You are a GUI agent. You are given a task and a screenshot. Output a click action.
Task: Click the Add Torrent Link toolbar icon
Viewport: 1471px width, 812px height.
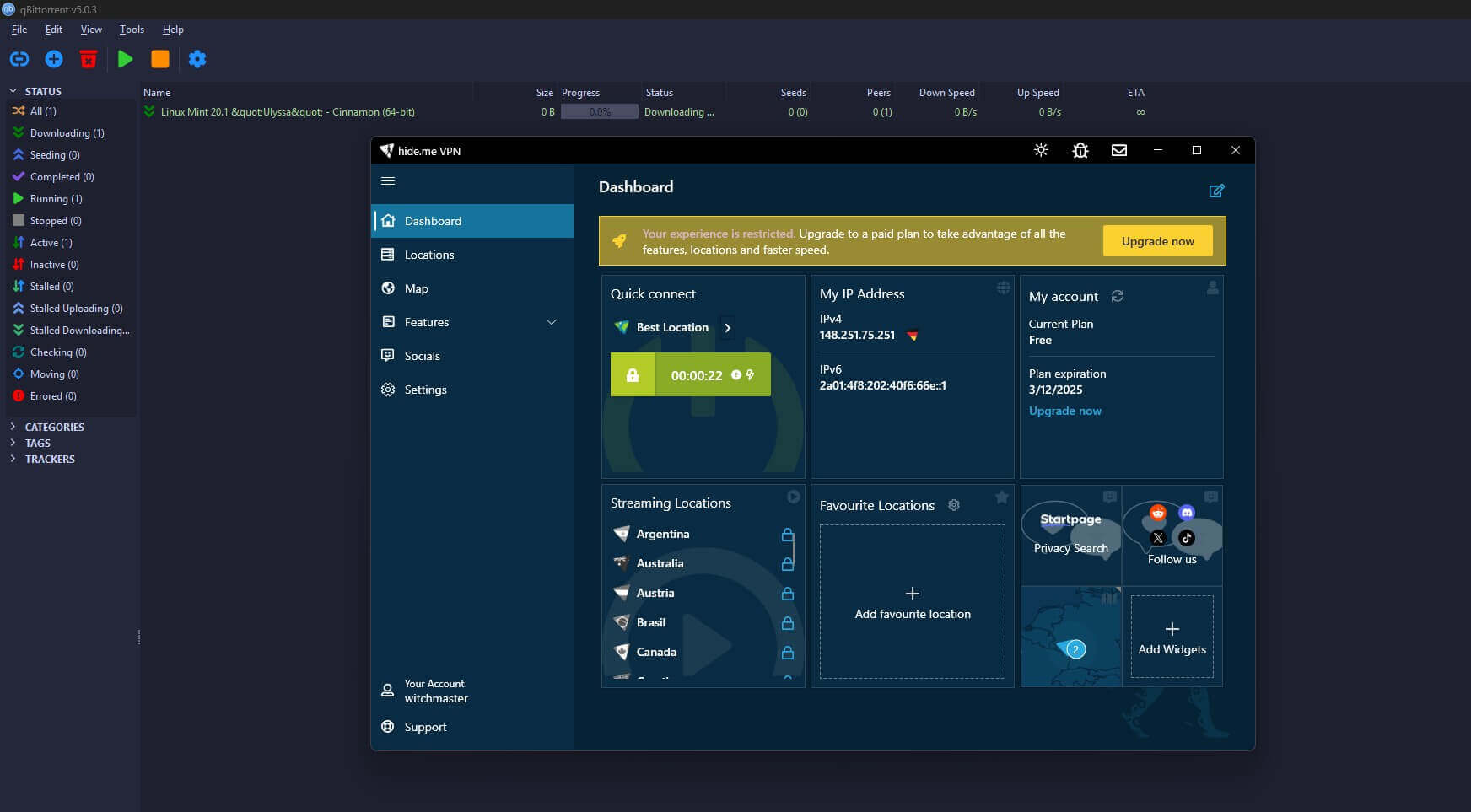(19, 59)
